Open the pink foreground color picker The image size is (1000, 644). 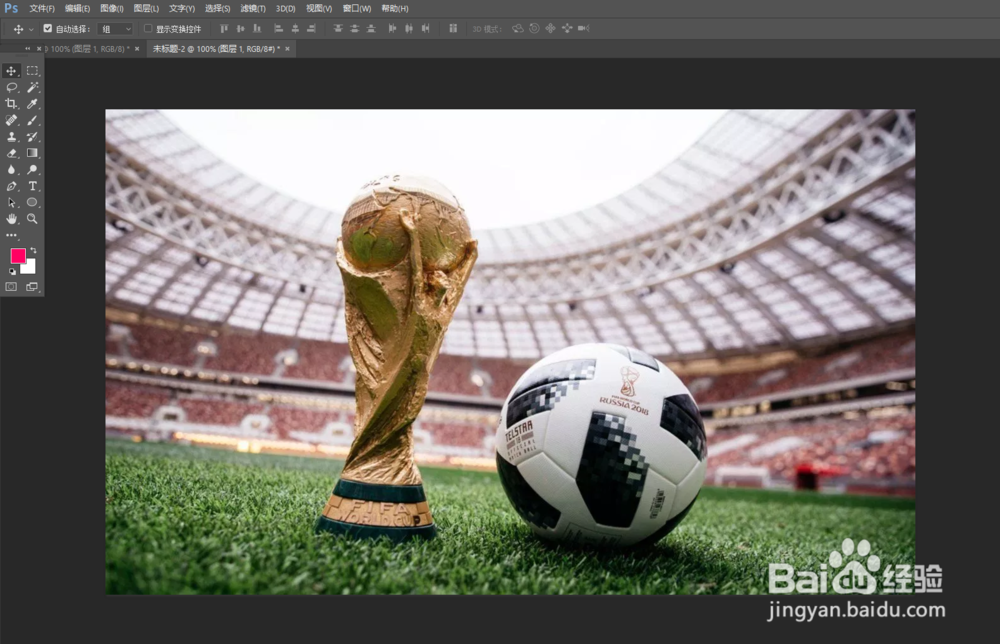[17, 255]
